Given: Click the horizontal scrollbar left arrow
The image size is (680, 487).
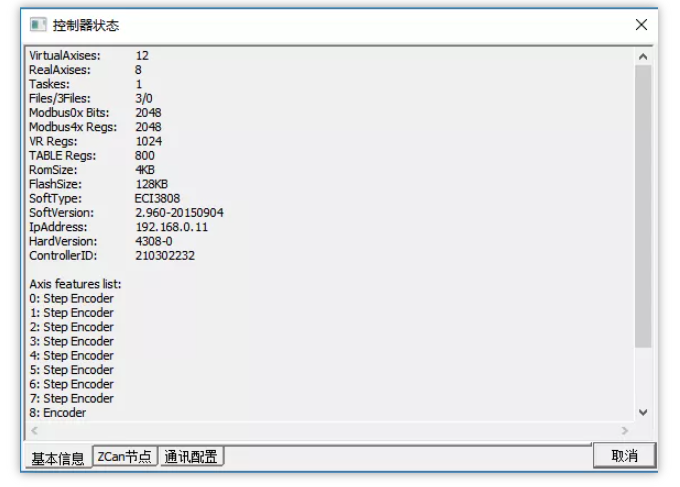Looking at the screenshot, I should point(35,430).
